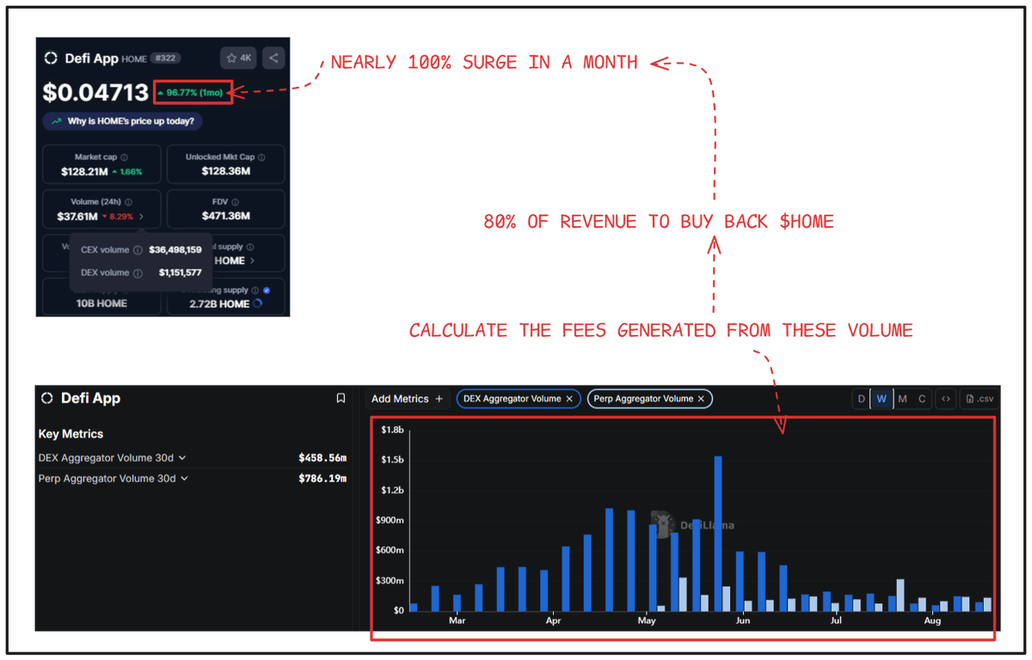Click the $458.56m DEX volume value
The width and height of the screenshot is (1032, 660).
click(322, 458)
